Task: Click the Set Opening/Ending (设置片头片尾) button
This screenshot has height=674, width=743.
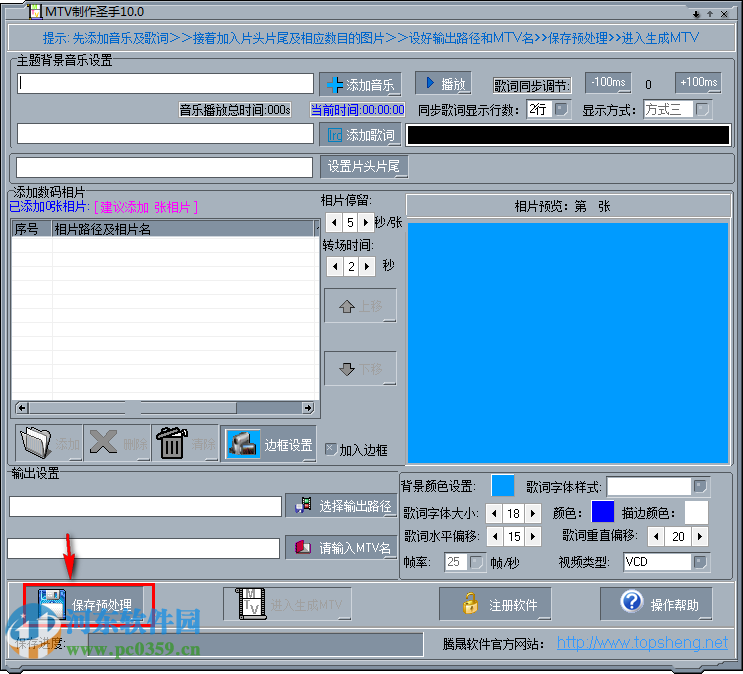Action: point(364,166)
